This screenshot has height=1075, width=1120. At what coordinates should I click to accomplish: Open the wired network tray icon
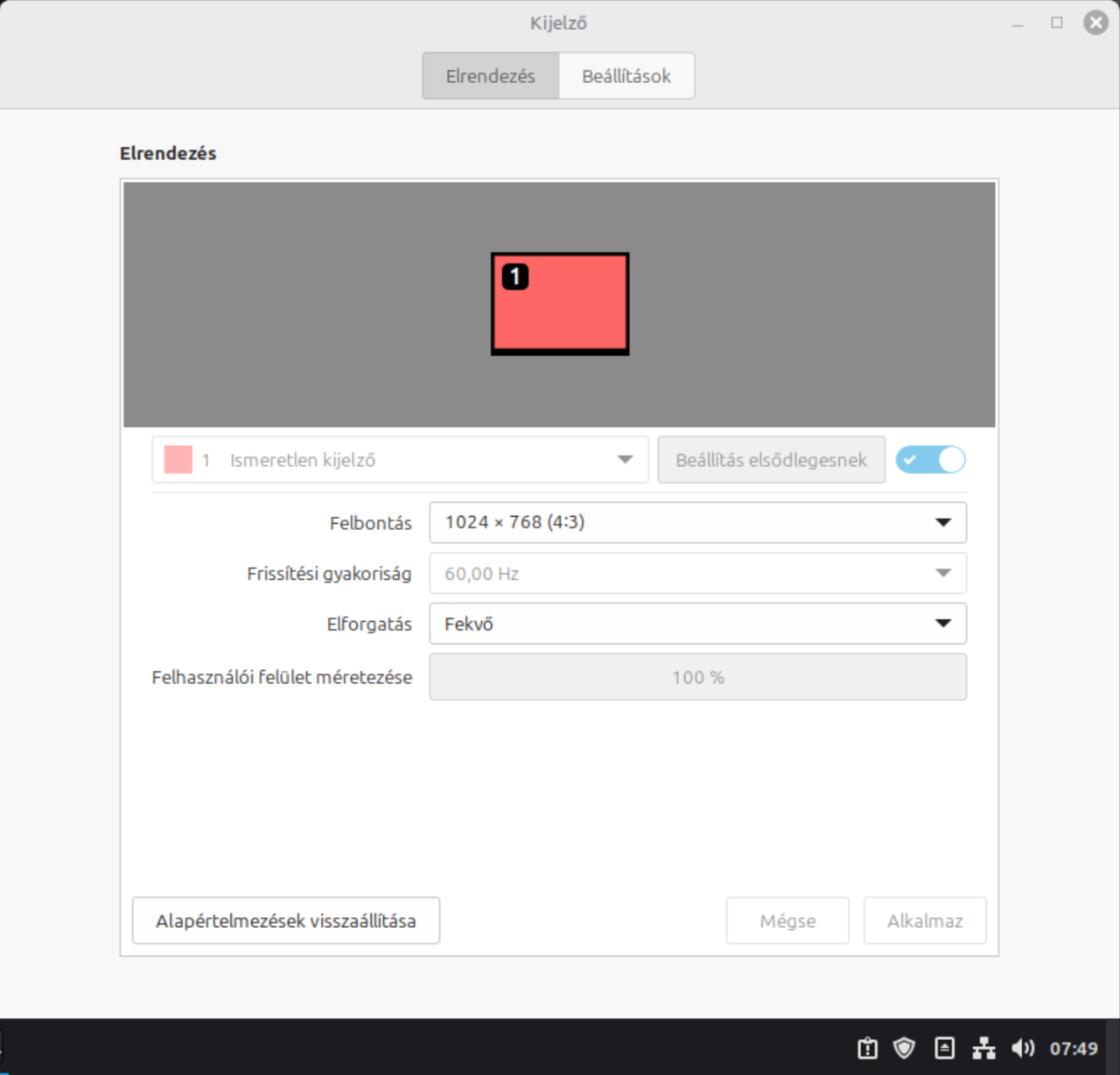(x=983, y=1048)
